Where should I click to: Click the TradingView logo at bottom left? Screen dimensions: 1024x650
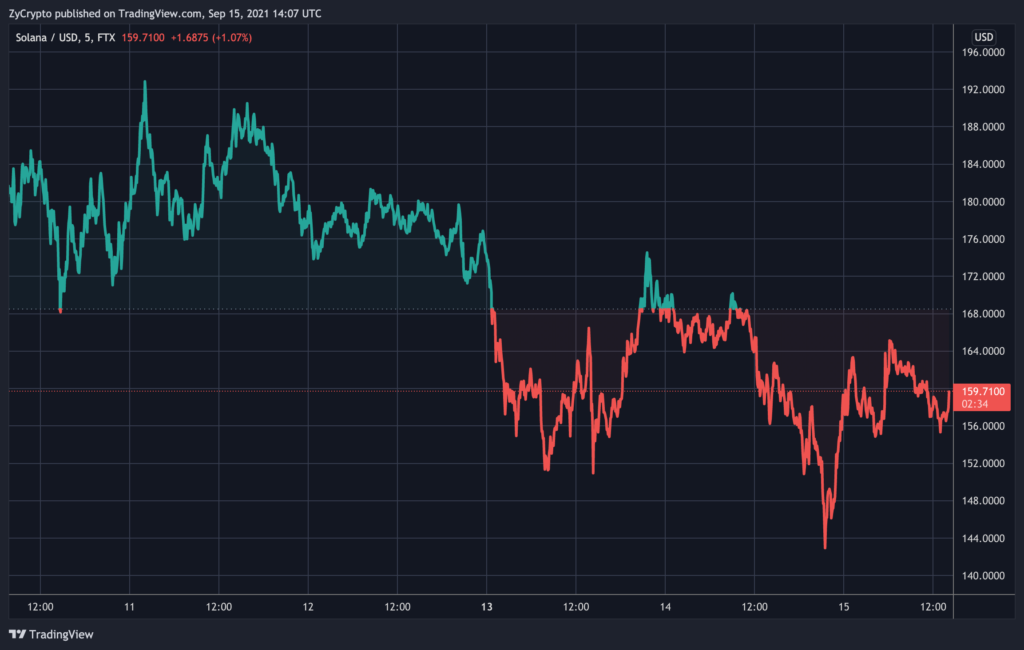tap(51, 634)
